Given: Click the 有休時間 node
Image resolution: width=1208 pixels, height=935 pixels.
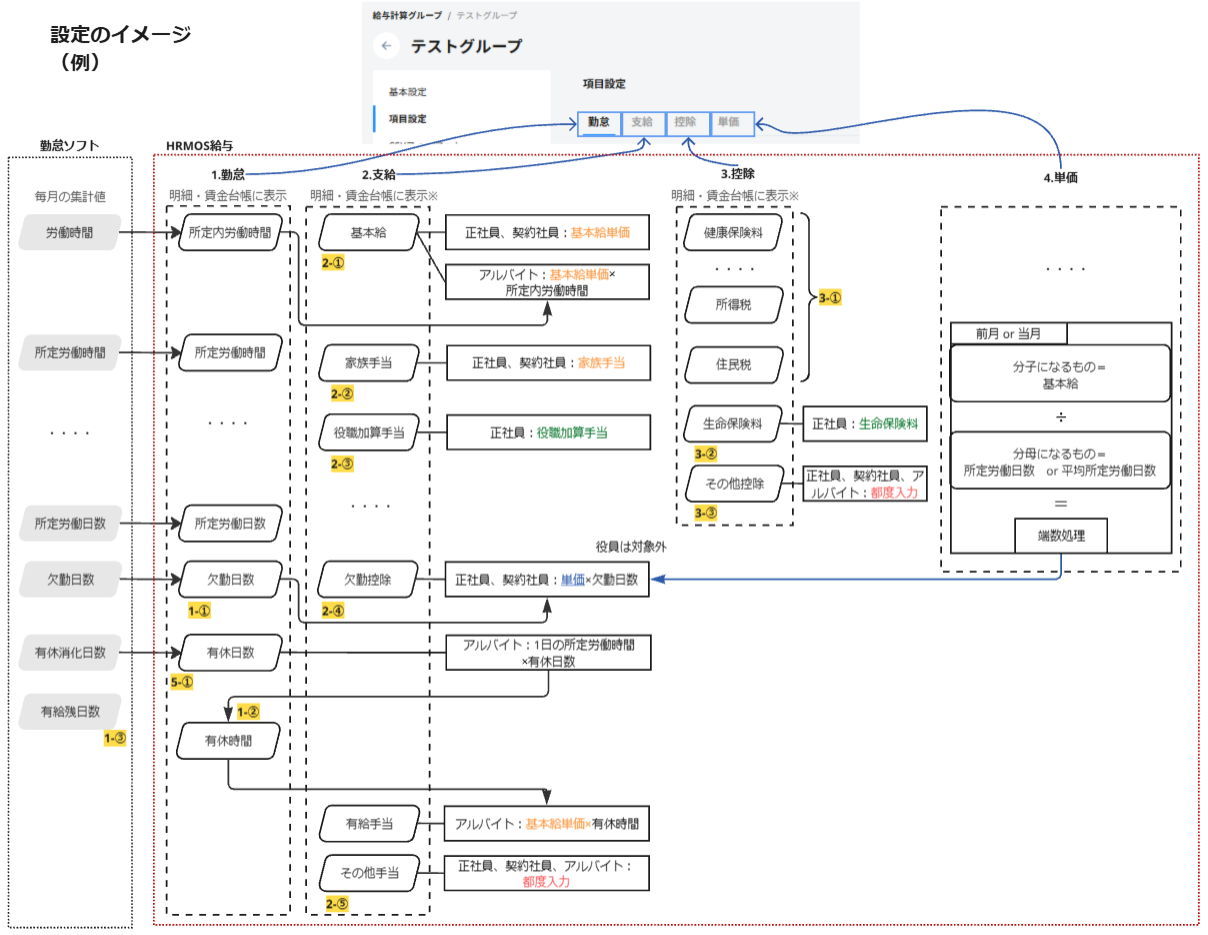Looking at the screenshot, I should (x=228, y=741).
